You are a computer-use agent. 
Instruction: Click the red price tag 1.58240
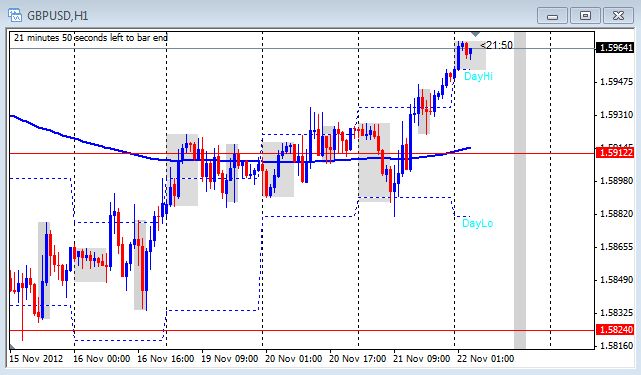click(616, 330)
